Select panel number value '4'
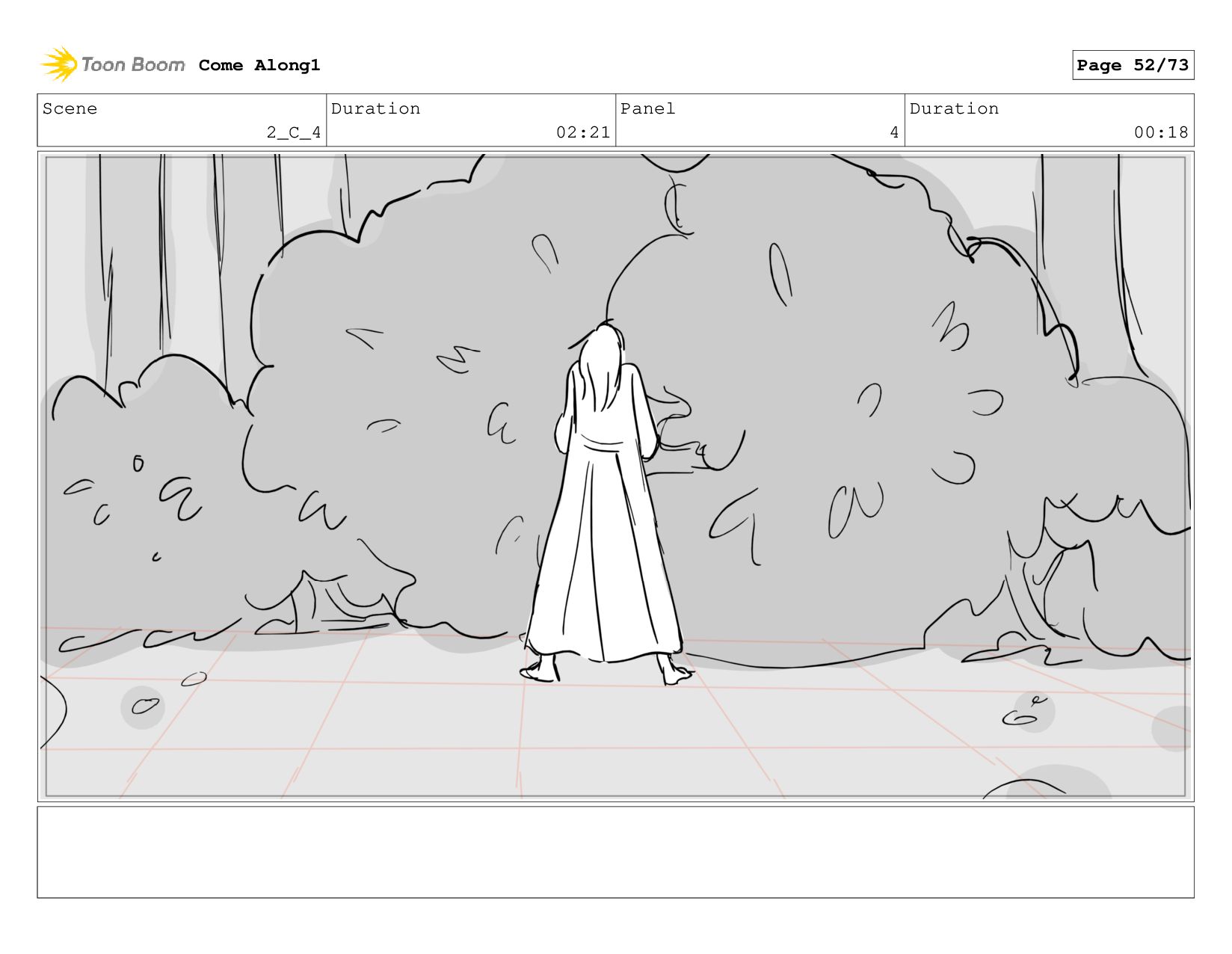Viewport: 1232px width, 954px height. (x=894, y=132)
